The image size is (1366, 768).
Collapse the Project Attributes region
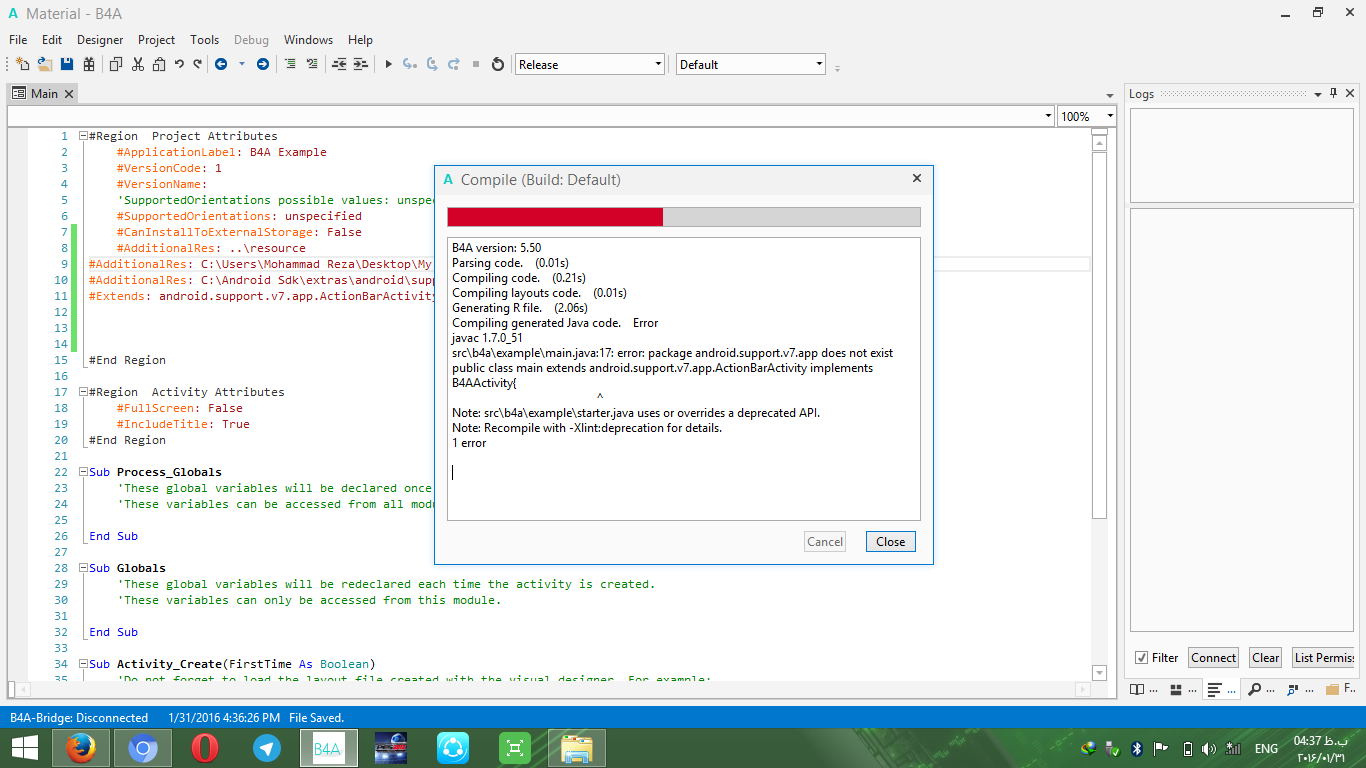pyautogui.click(x=83, y=137)
